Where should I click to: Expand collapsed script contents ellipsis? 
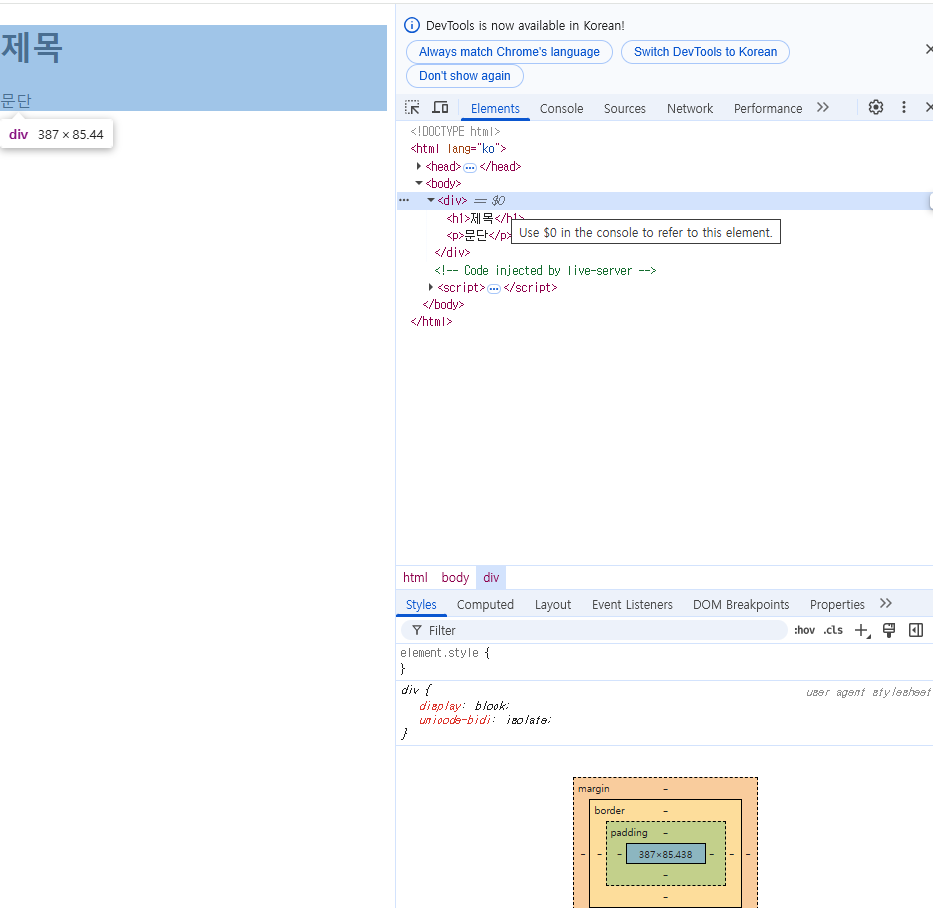pyautogui.click(x=494, y=289)
